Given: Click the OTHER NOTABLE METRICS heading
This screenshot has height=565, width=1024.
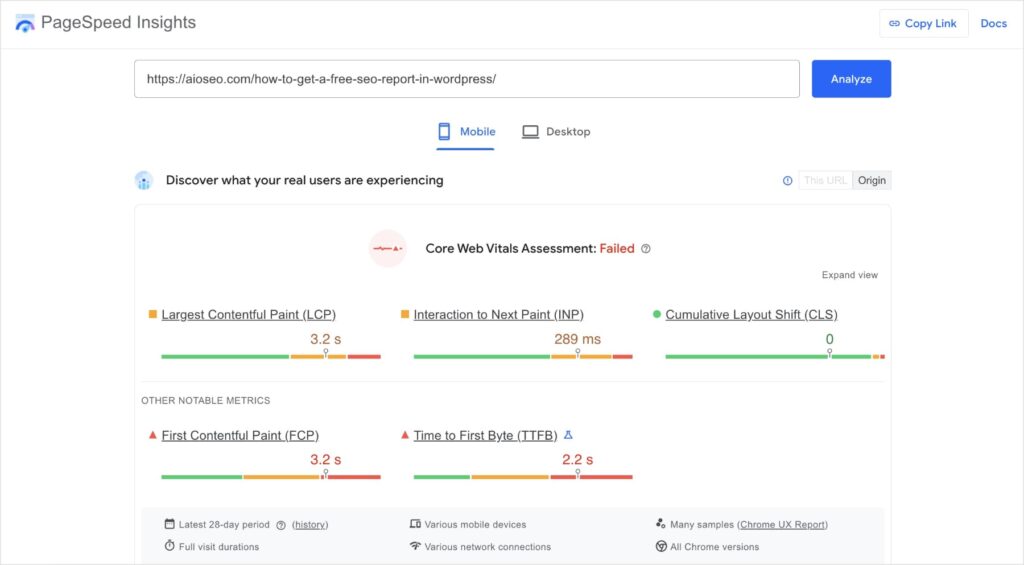Looking at the screenshot, I should pyautogui.click(x=206, y=400).
